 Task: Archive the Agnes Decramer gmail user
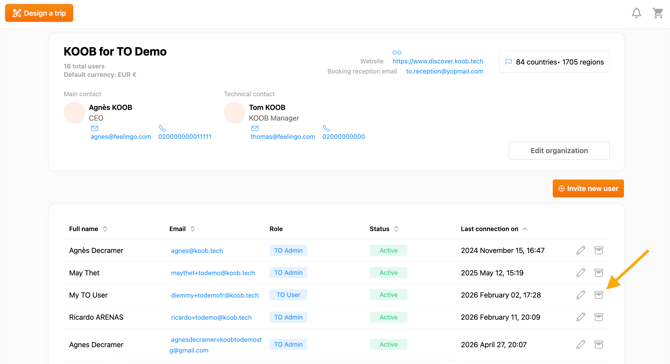(599, 344)
